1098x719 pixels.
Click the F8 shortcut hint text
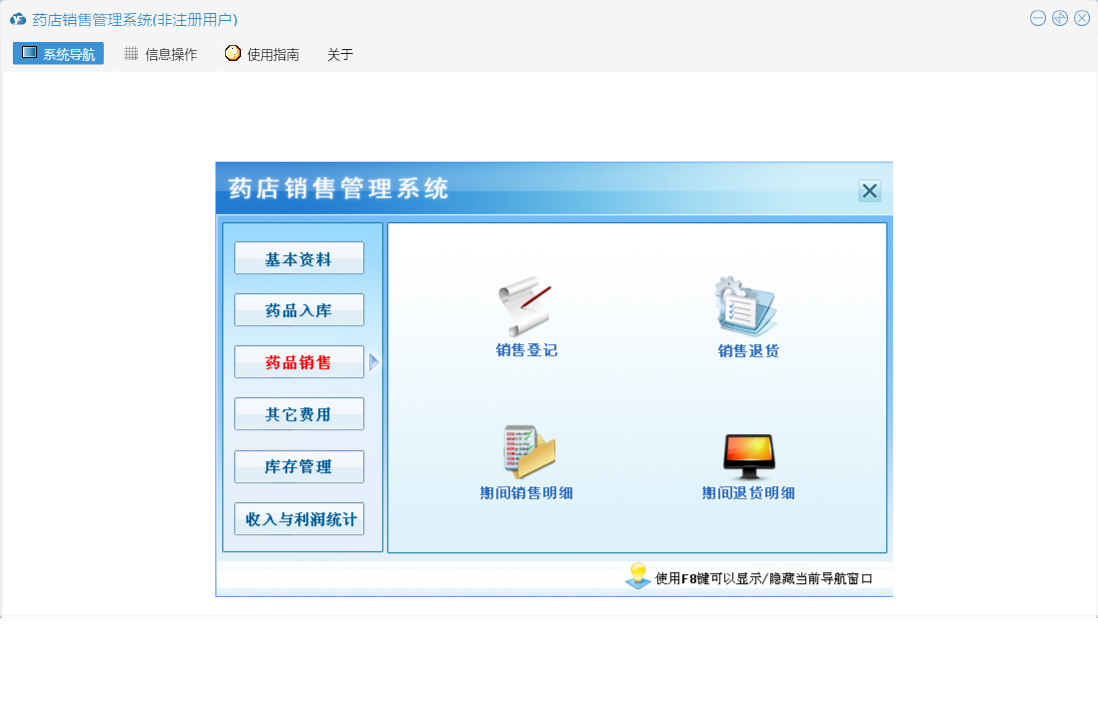(x=763, y=578)
